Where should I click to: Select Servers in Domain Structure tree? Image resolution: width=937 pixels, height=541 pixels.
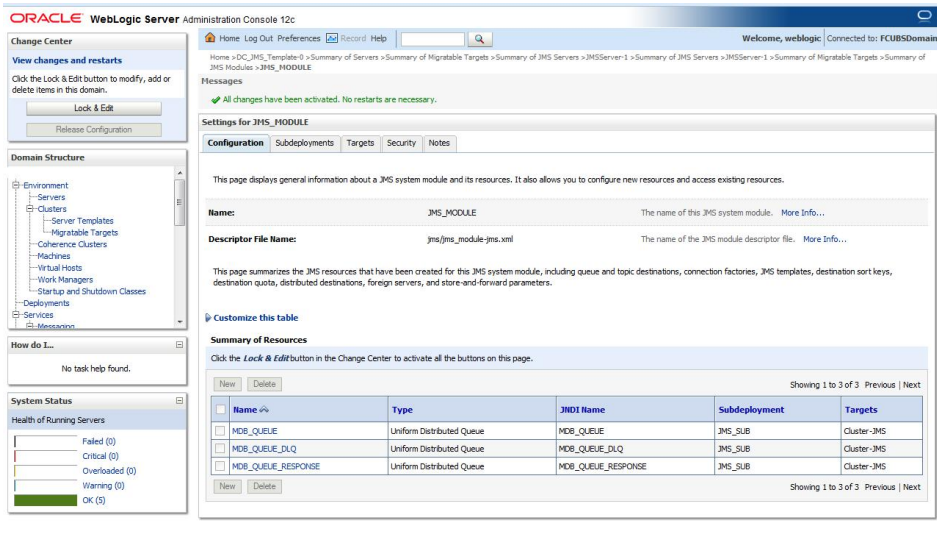tap(51, 197)
